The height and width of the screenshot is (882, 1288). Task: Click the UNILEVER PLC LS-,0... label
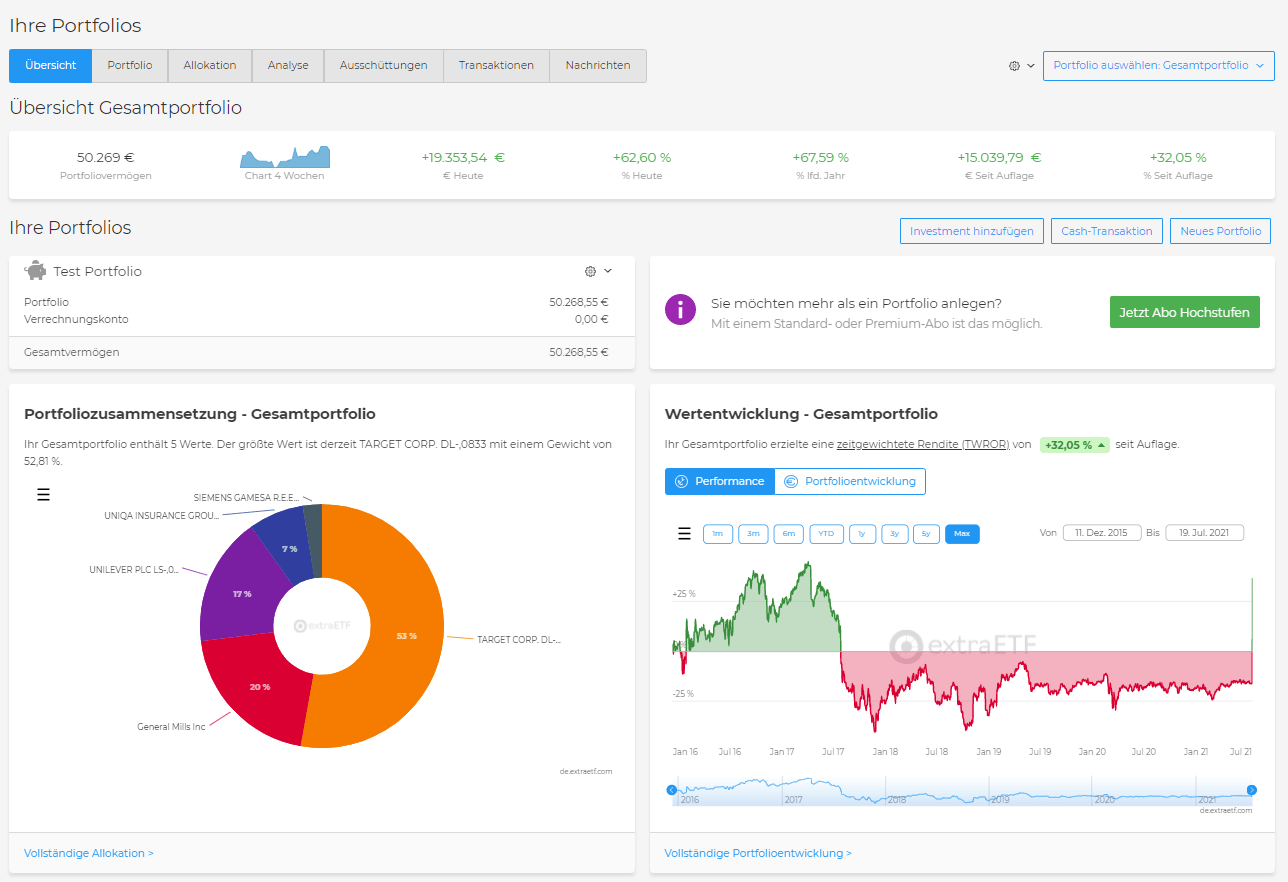134,570
